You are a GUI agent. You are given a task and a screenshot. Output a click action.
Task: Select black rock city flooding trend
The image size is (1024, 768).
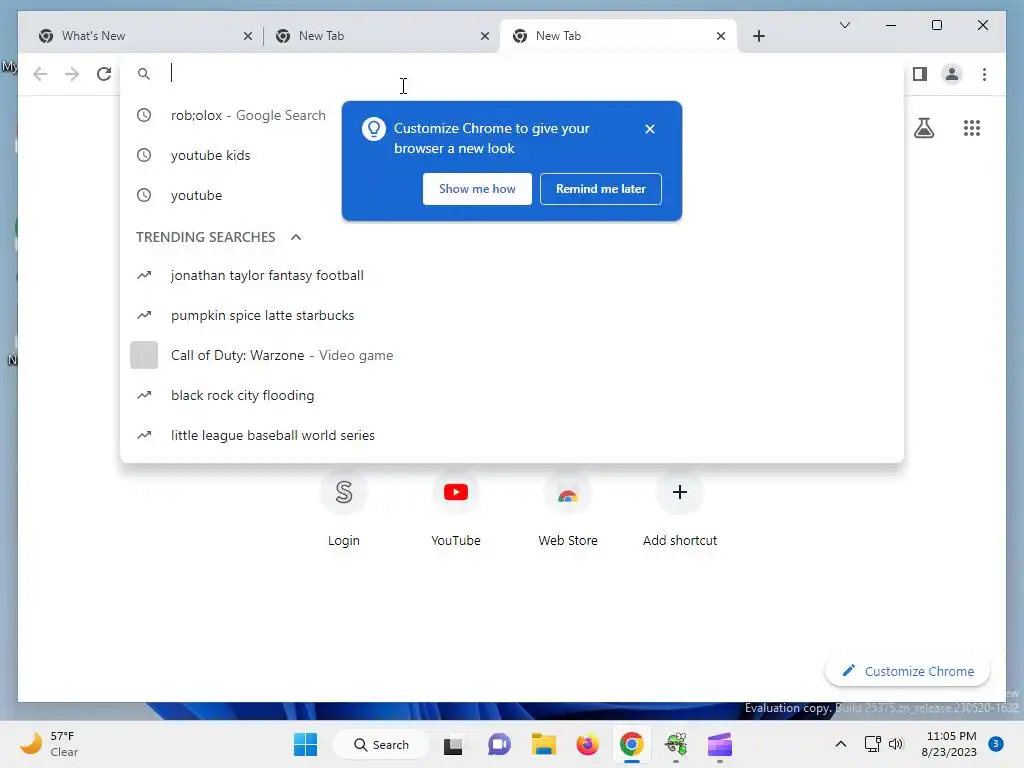[512, 394]
